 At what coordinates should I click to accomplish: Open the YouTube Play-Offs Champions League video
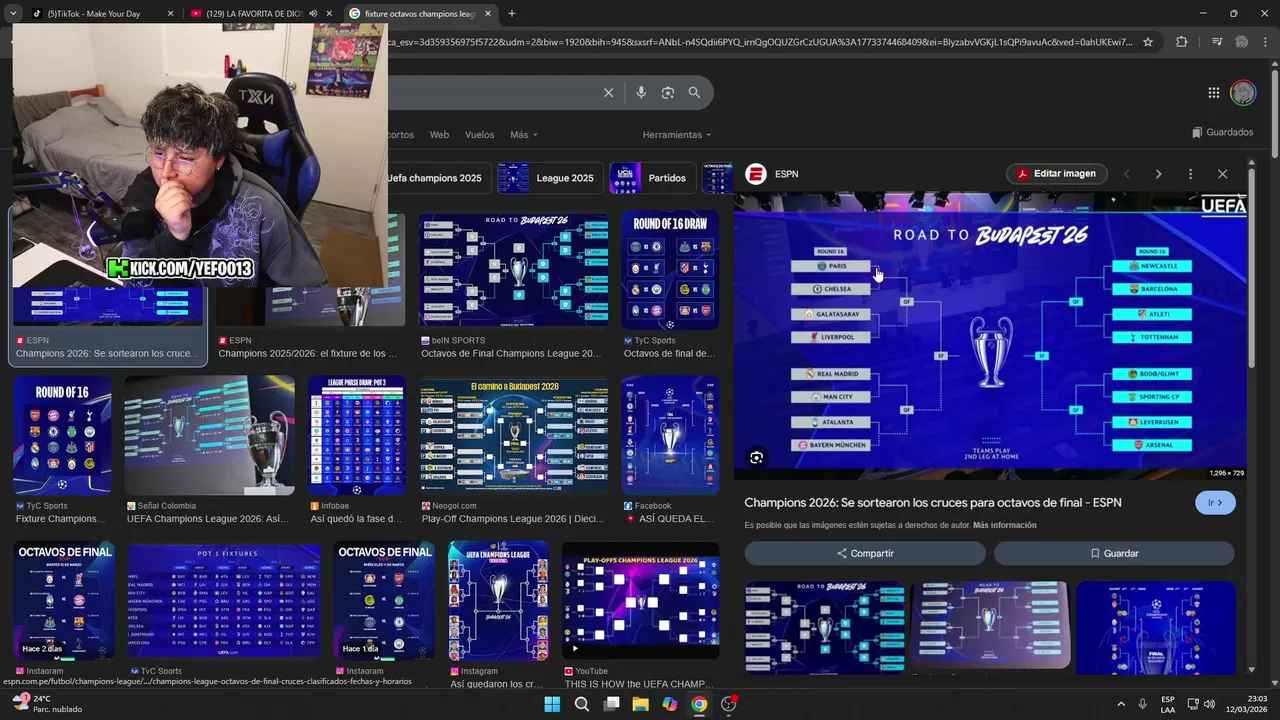click(x=641, y=600)
